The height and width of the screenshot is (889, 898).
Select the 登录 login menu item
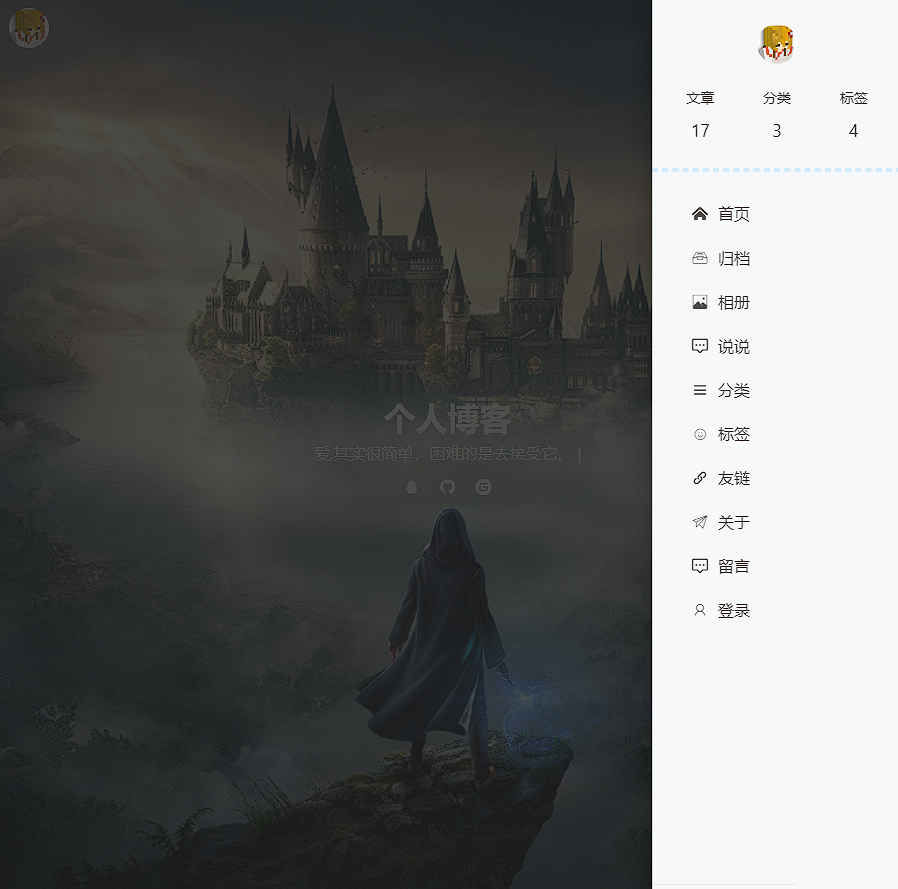click(732, 610)
